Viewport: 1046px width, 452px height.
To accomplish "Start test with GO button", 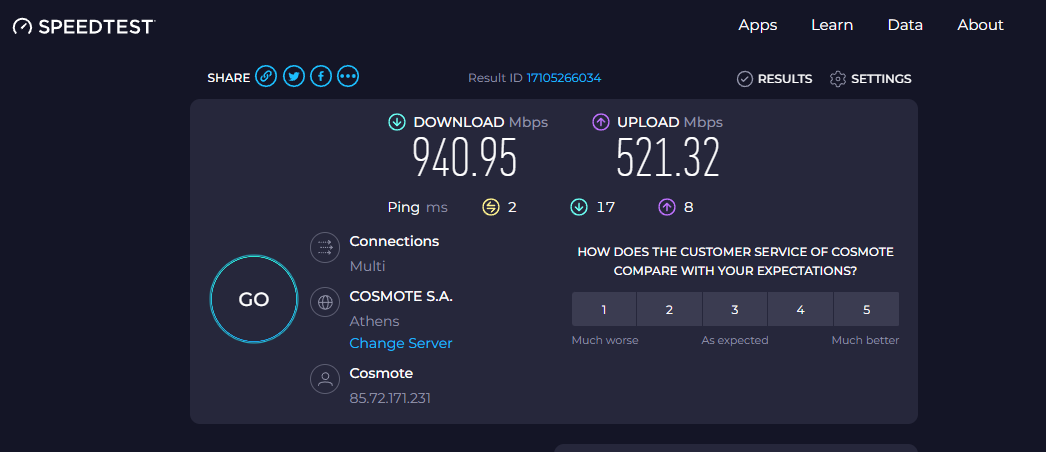I will point(254,299).
